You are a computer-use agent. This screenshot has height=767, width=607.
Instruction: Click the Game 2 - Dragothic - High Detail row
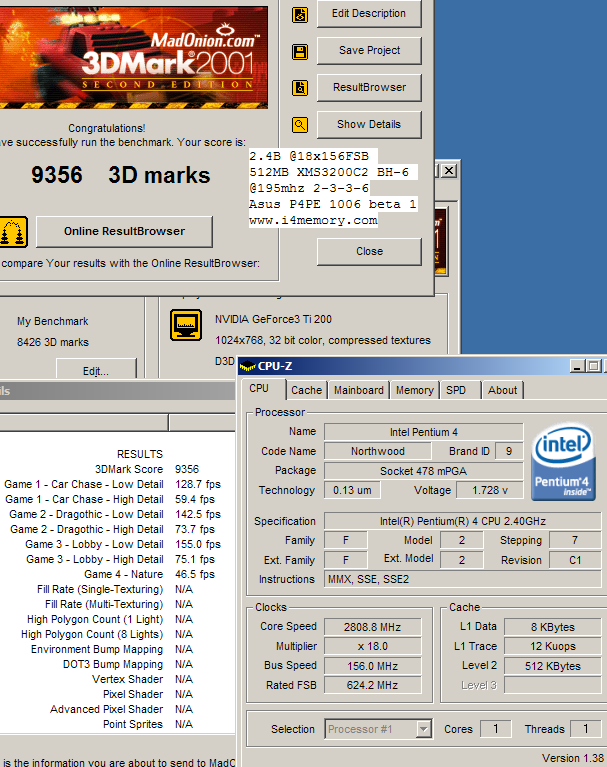(112, 529)
